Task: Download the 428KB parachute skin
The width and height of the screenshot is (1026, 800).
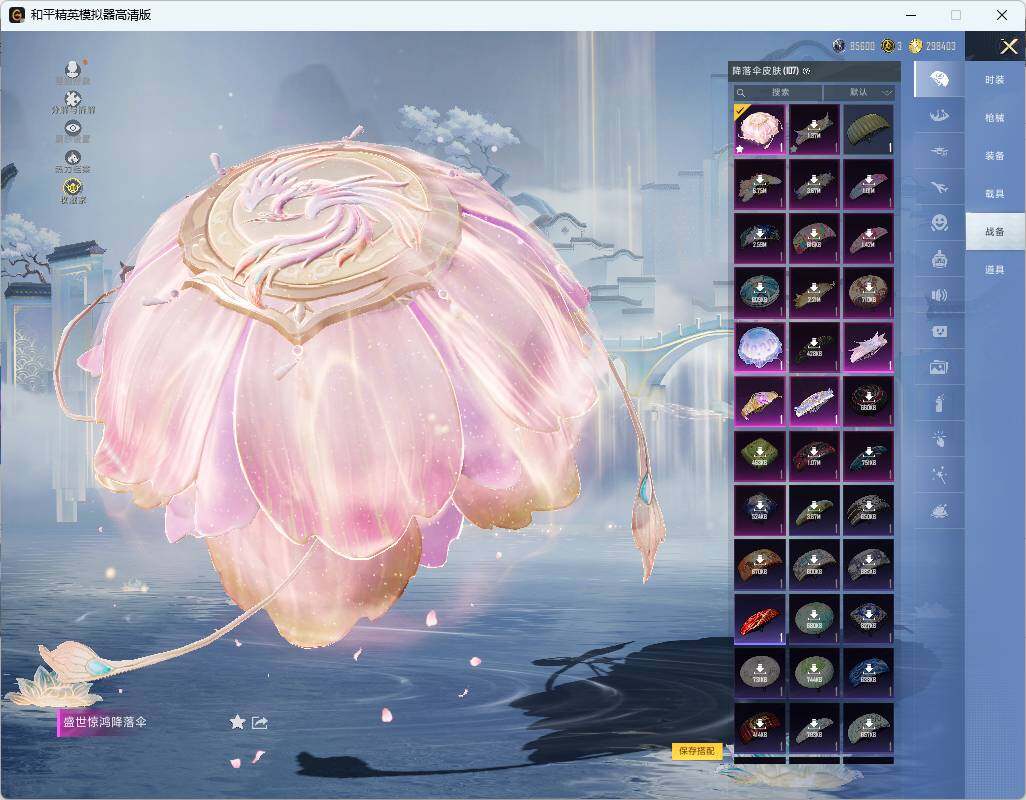Action: click(x=813, y=347)
